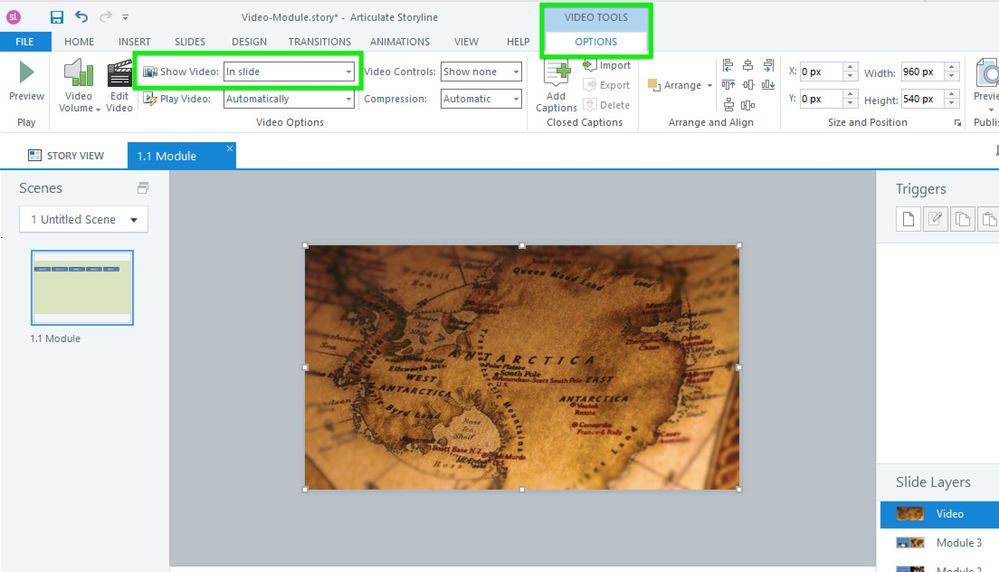Click the Copy trigger icon
The height and width of the screenshot is (572, 999).
(x=962, y=220)
